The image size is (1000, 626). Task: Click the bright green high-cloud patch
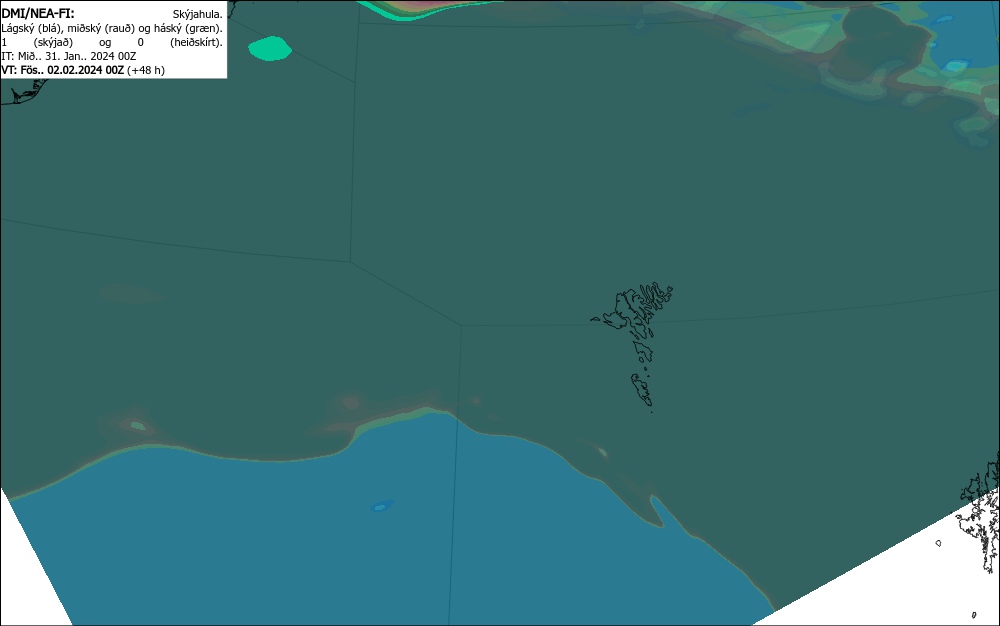coord(270,48)
